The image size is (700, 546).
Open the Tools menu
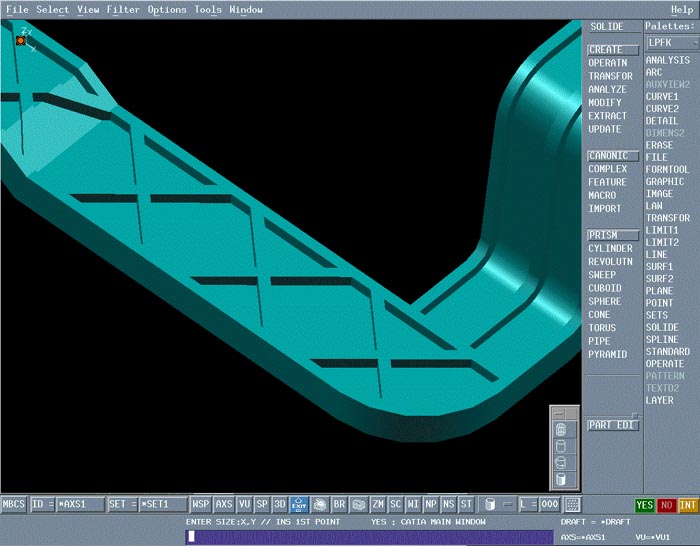coord(208,10)
